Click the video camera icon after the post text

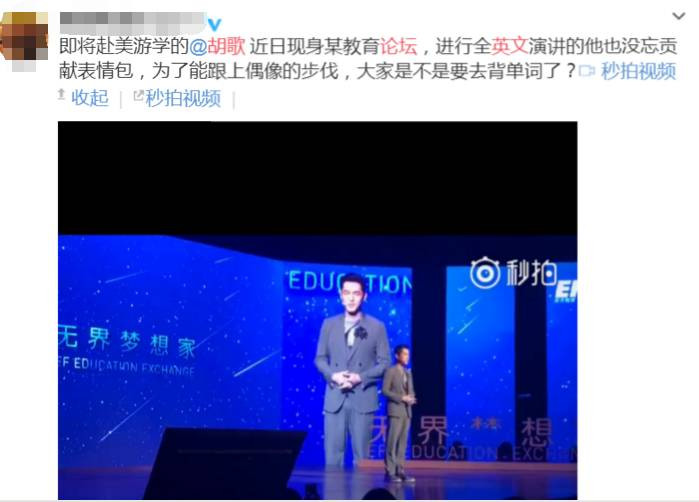coord(587,71)
